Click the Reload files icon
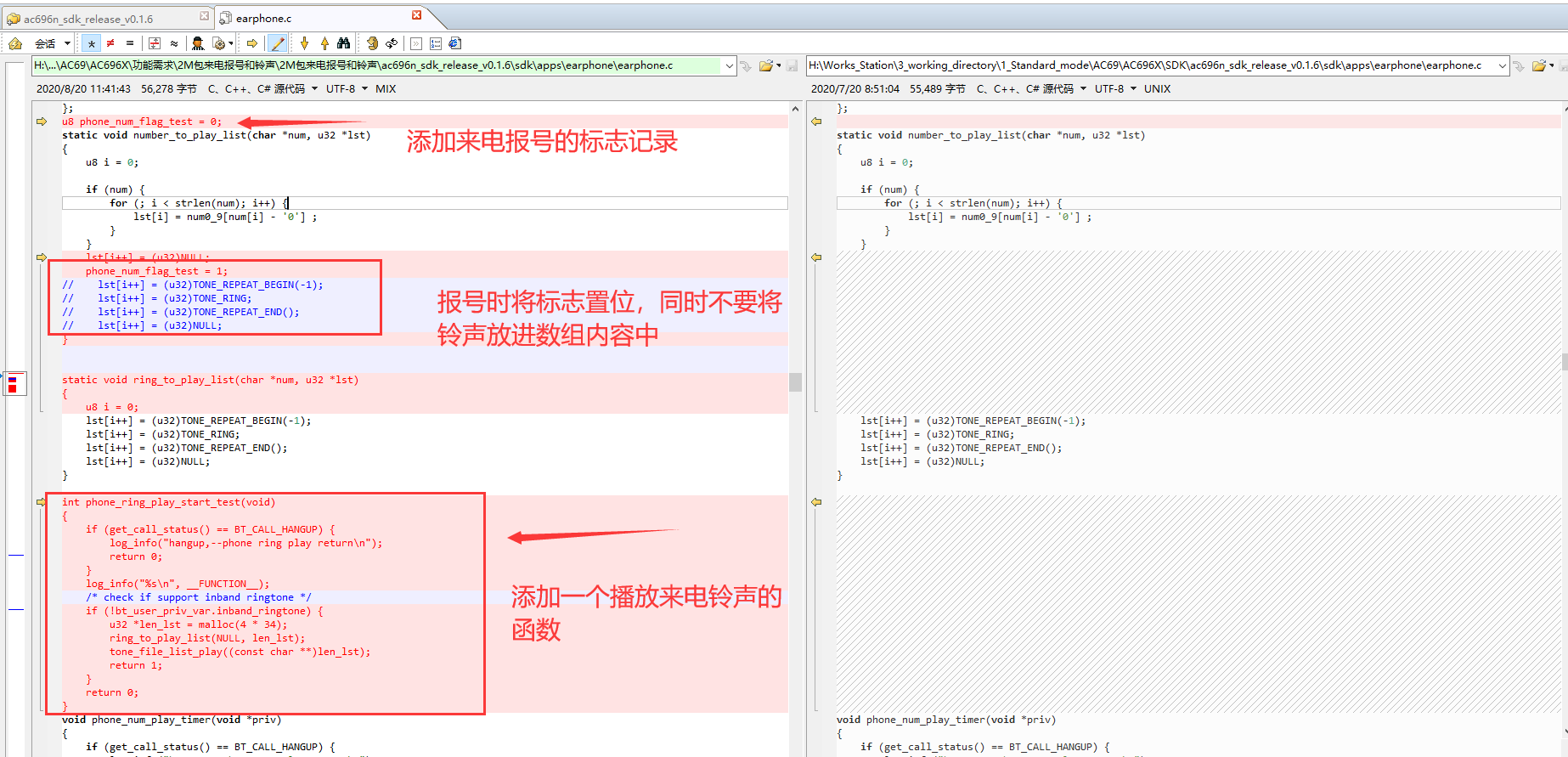Image resolution: width=1568 pixels, height=757 pixels. click(x=392, y=43)
